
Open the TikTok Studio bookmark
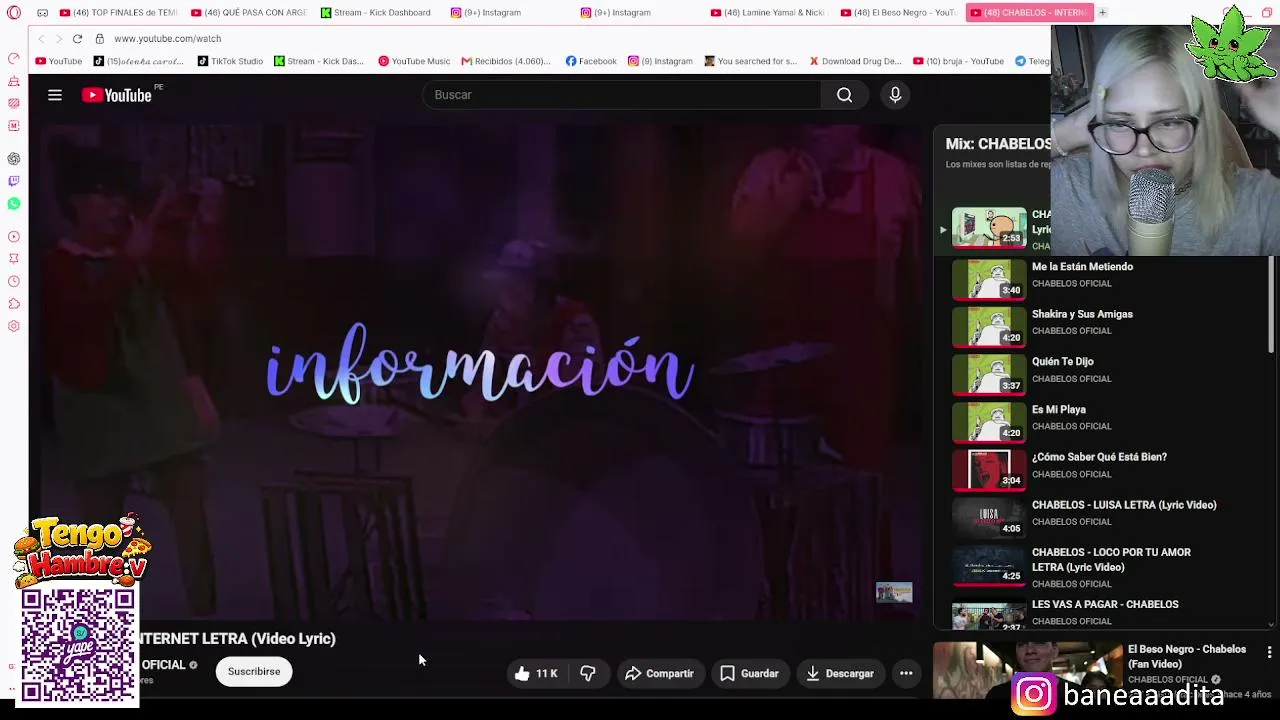click(x=230, y=61)
